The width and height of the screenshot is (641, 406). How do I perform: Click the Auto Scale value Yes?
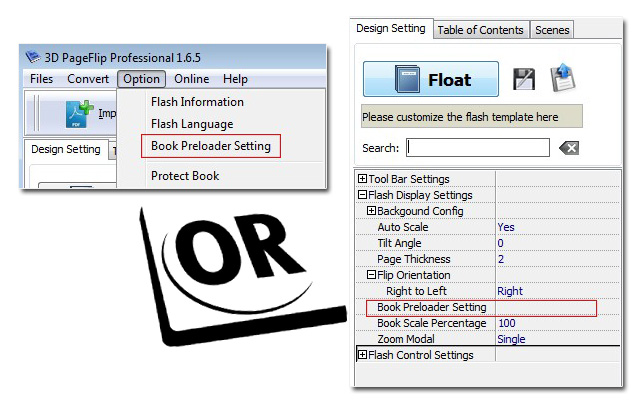506,227
